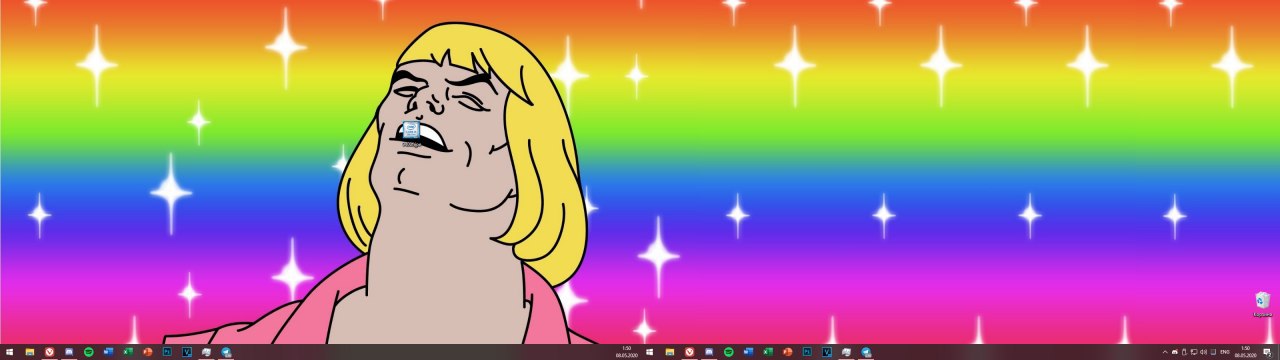The image size is (1280, 360).
Task: Click gray device icon beside Telegram, left taskbar
Action: click(206, 352)
